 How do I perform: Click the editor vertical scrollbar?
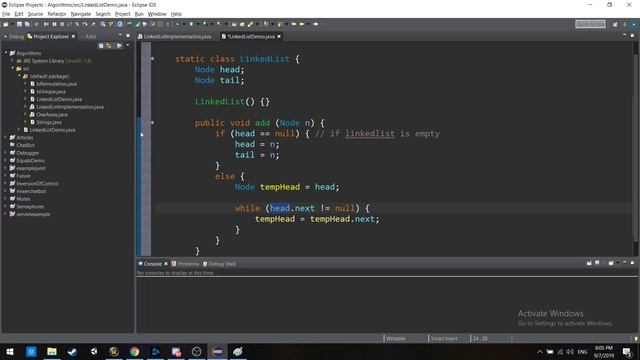[x=636, y=147]
